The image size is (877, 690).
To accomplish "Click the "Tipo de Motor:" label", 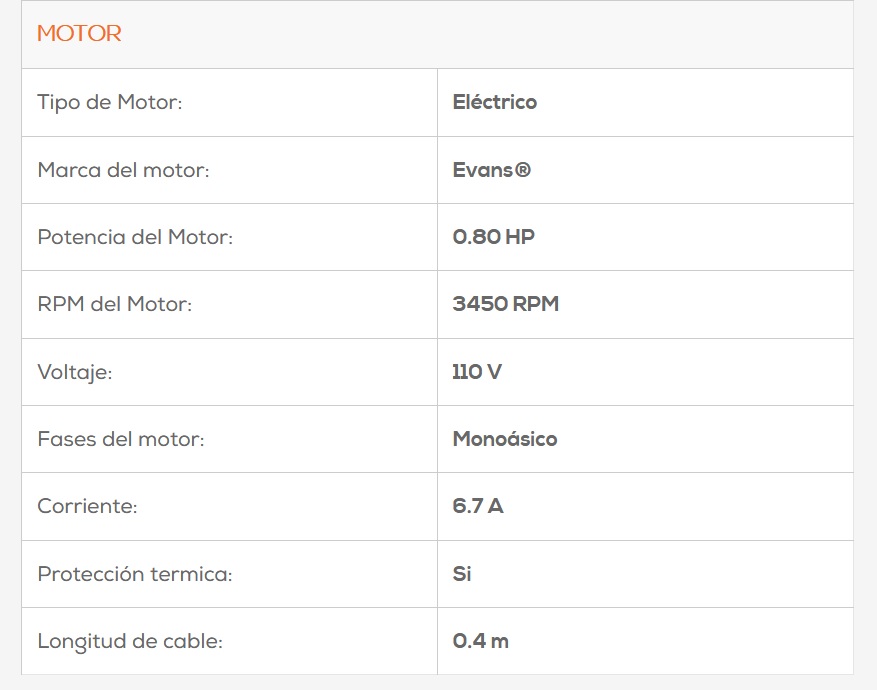I will (x=110, y=102).
